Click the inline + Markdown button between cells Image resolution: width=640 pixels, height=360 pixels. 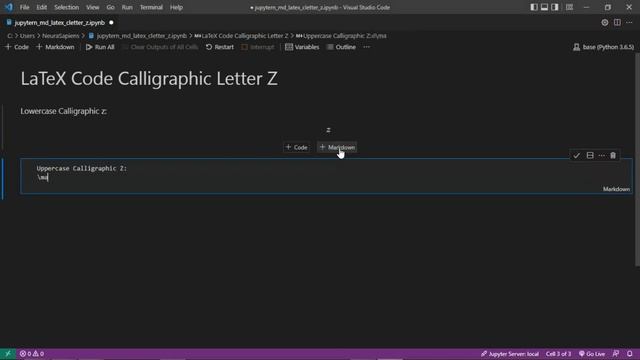pos(337,147)
